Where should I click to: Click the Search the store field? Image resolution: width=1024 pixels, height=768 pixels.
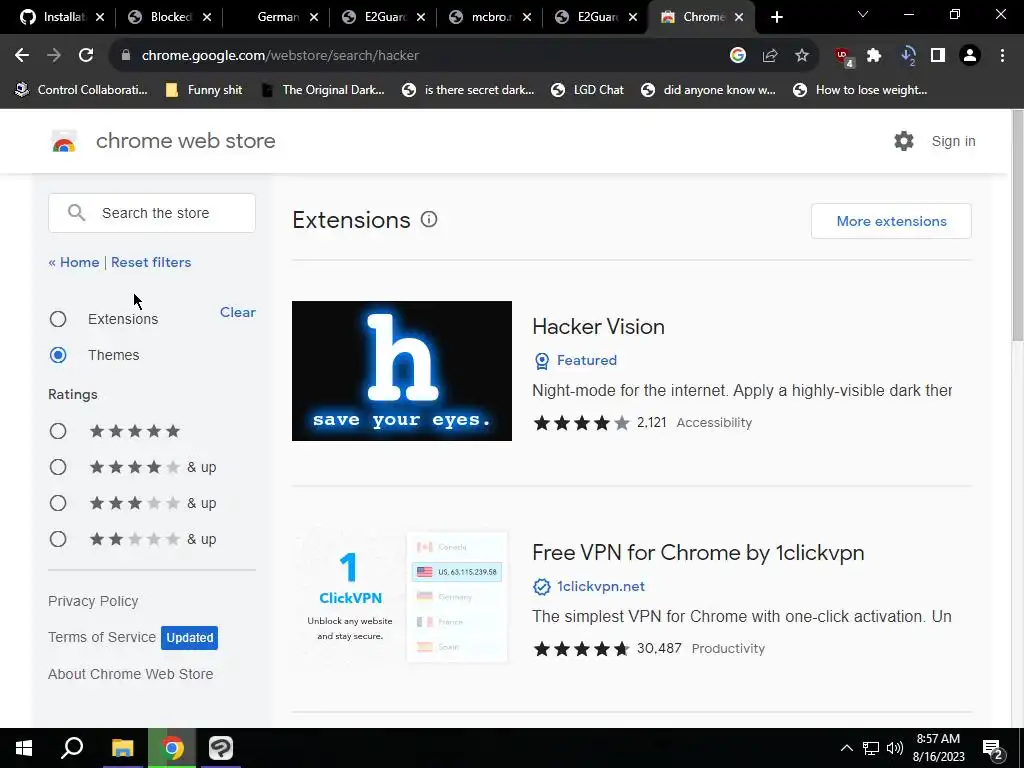click(152, 213)
